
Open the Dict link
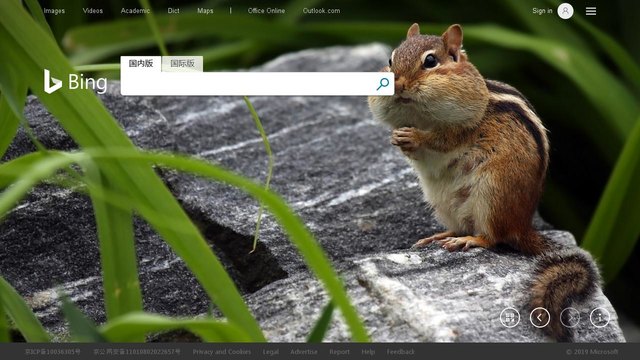(x=173, y=11)
